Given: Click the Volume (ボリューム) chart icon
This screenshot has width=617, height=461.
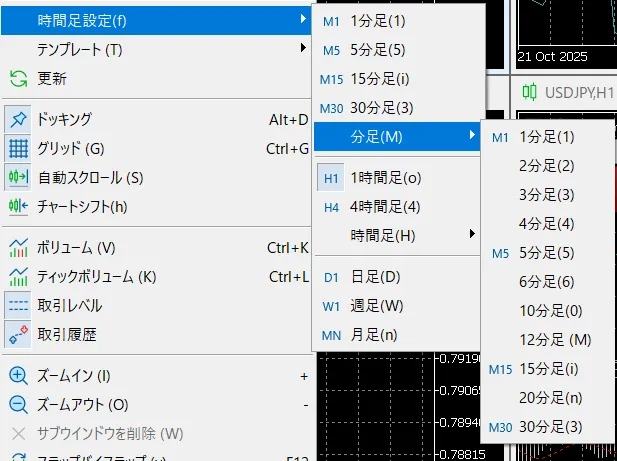Looking at the screenshot, I should pos(18,248).
